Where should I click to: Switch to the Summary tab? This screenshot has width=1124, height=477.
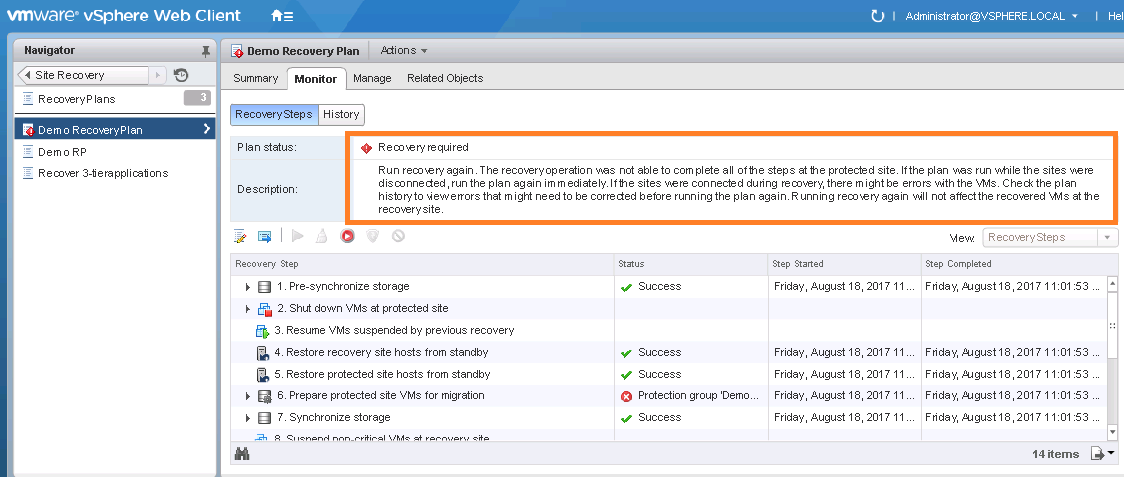click(x=255, y=78)
